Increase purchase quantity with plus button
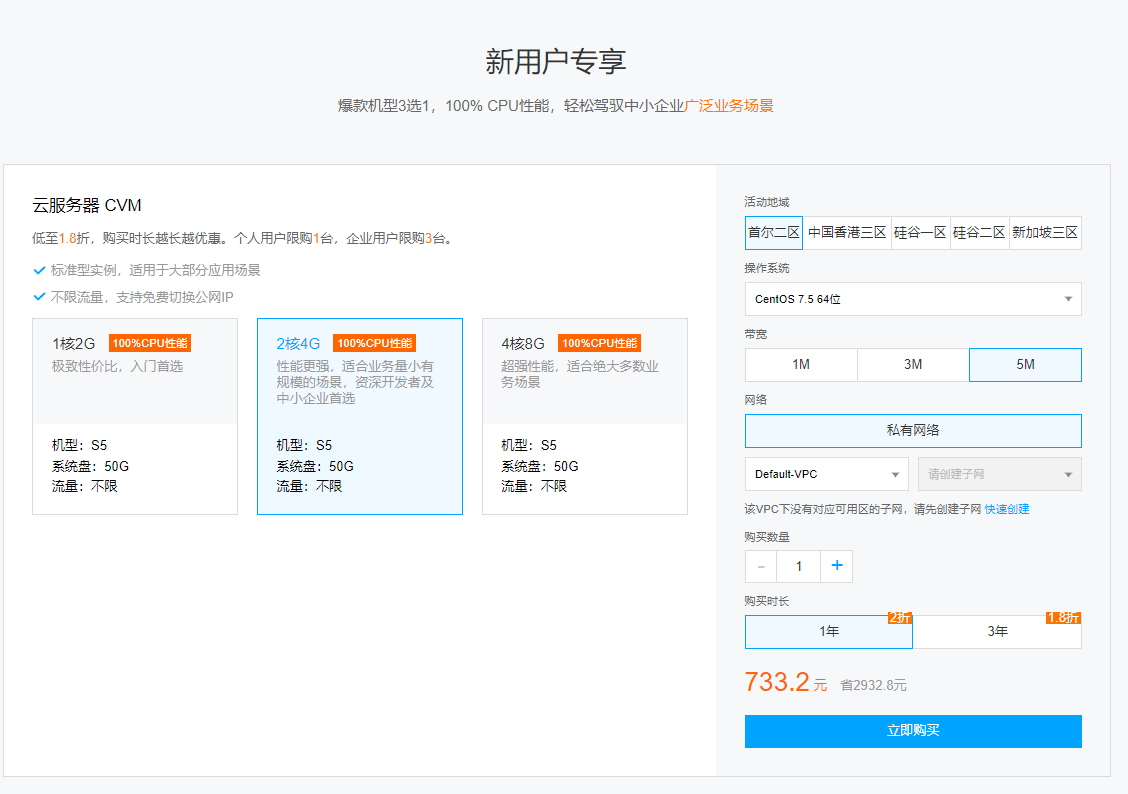The height and width of the screenshot is (794, 1128). click(837, 567)
